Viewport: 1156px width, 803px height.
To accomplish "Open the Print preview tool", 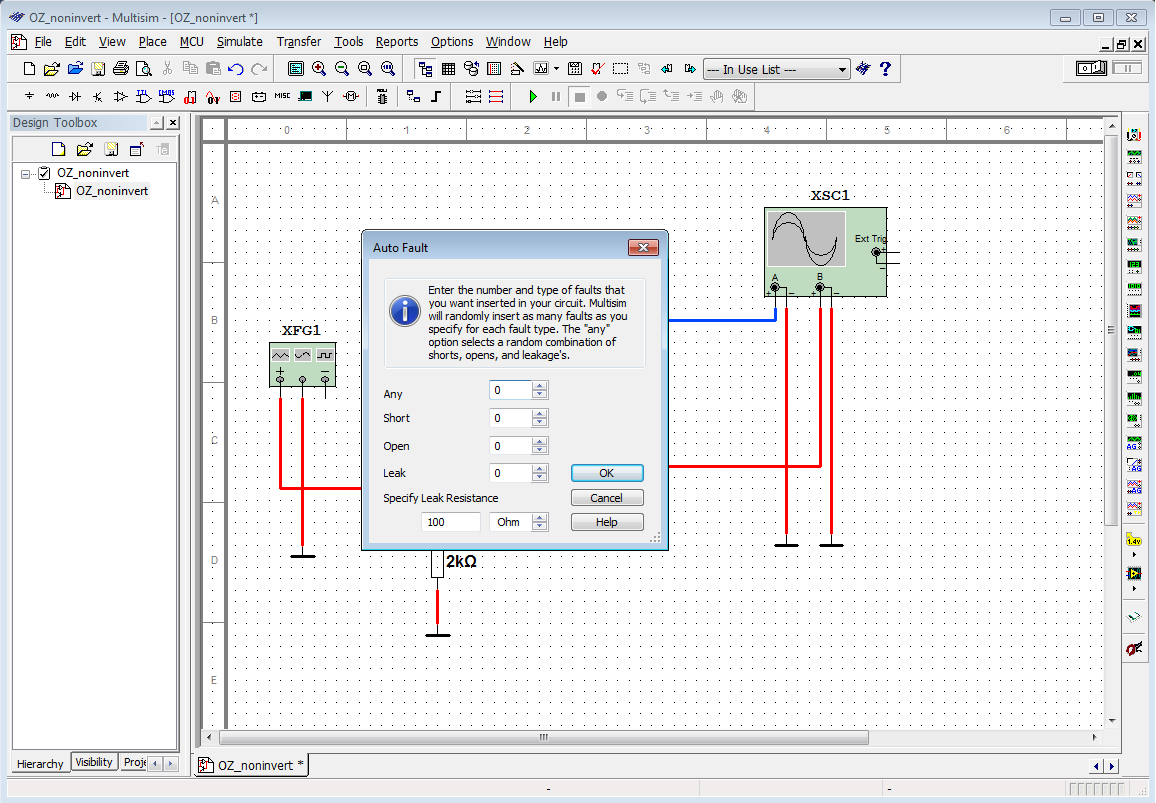I will tap(144, 69).
